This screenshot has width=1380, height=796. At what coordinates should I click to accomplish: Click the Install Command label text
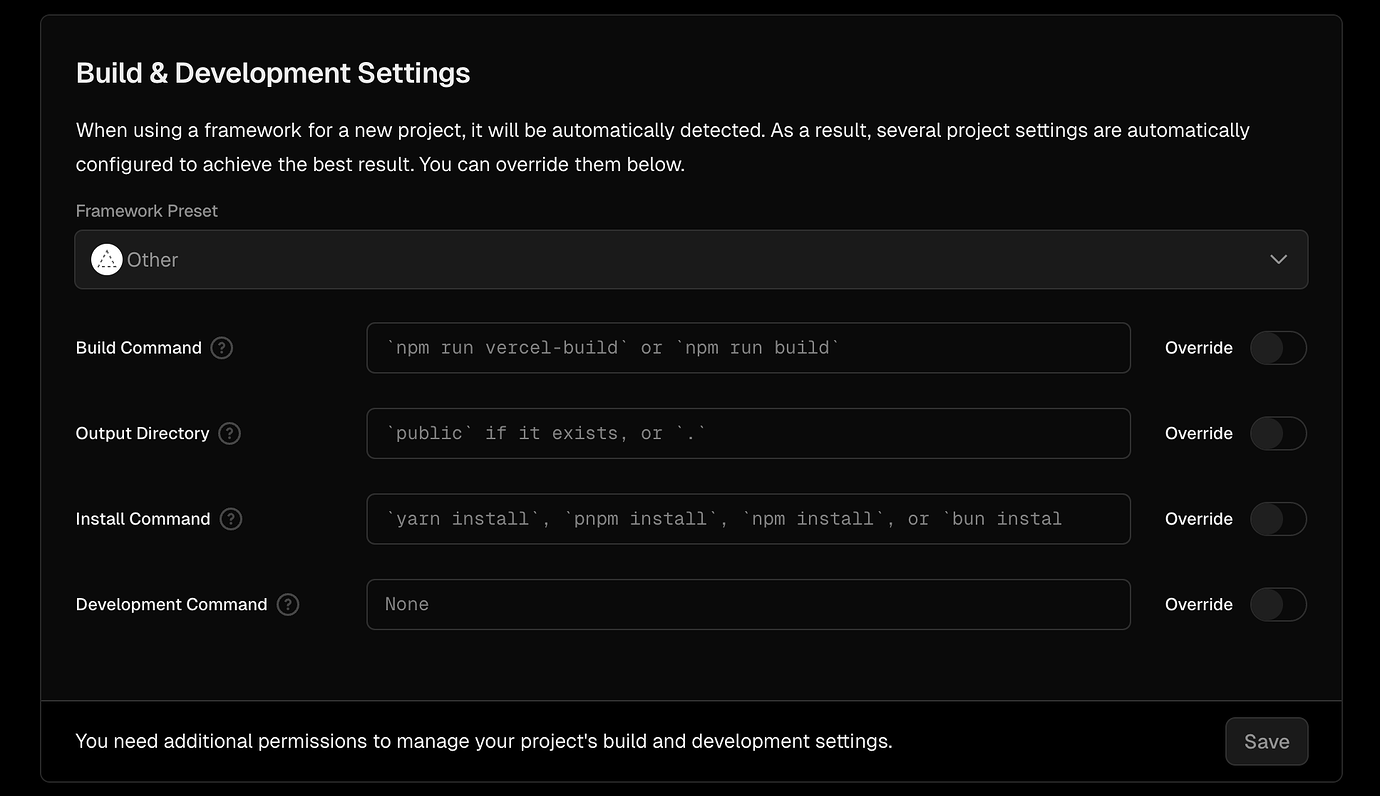143,519
